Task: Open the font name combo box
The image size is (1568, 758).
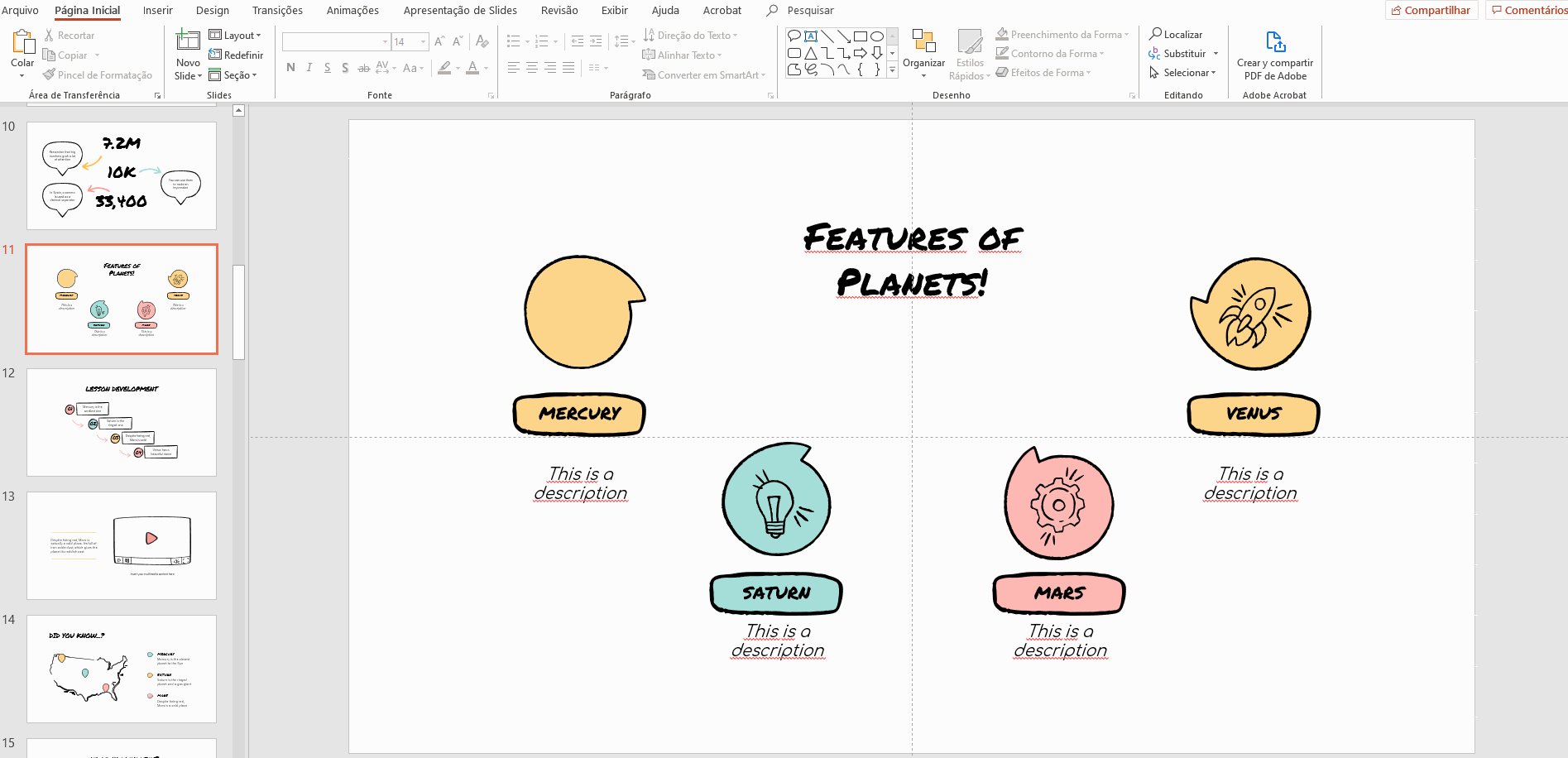Action: [336, 41]
